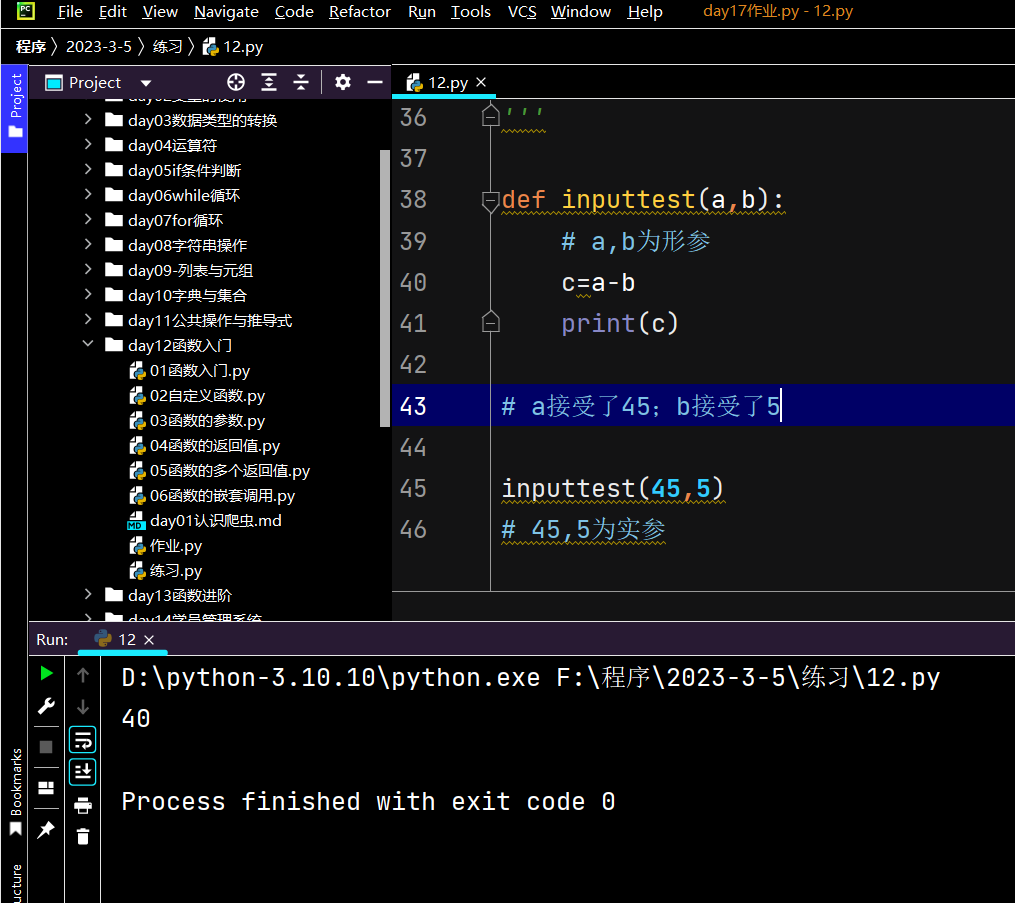This screenshot has height=903, width=1015.
Task: Click the Project tree vertical scrollbar
Action: point(385,288)
